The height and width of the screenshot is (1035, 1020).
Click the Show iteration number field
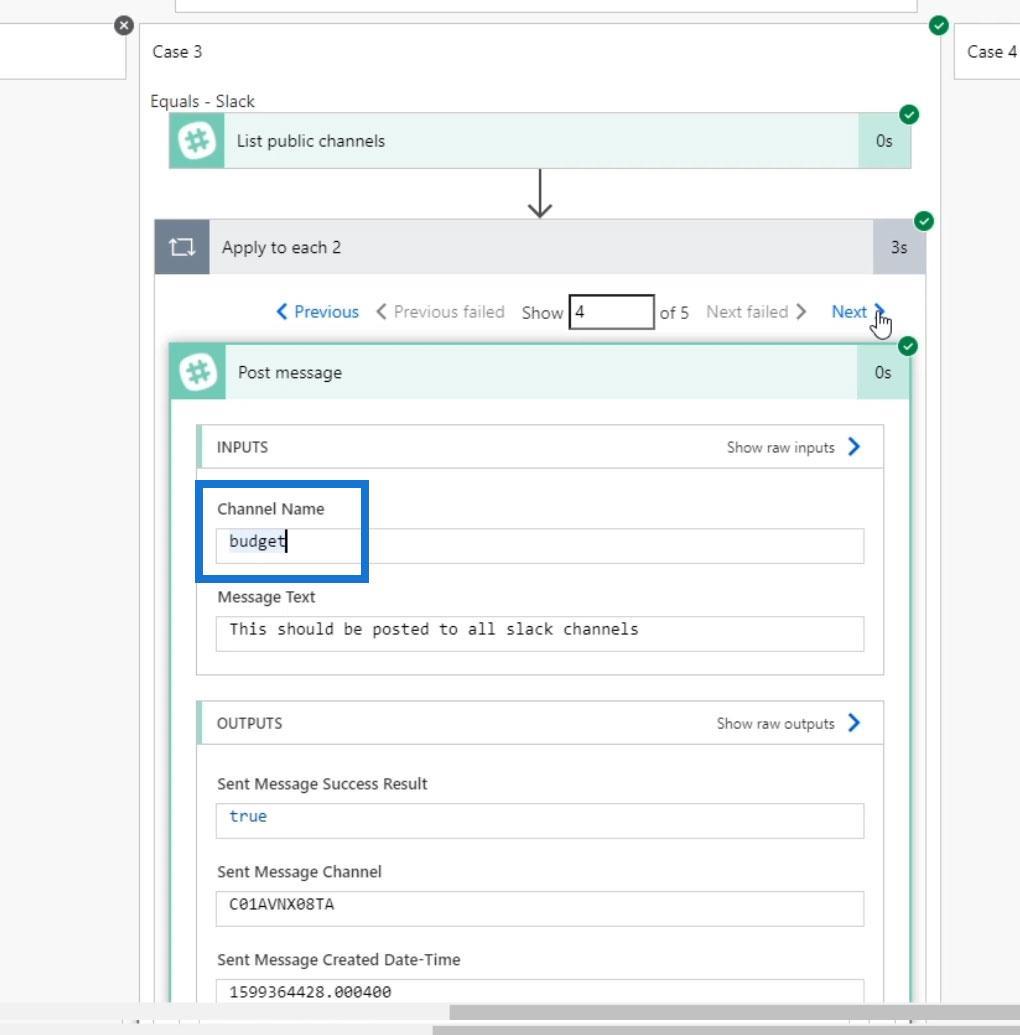pos(611,312)
